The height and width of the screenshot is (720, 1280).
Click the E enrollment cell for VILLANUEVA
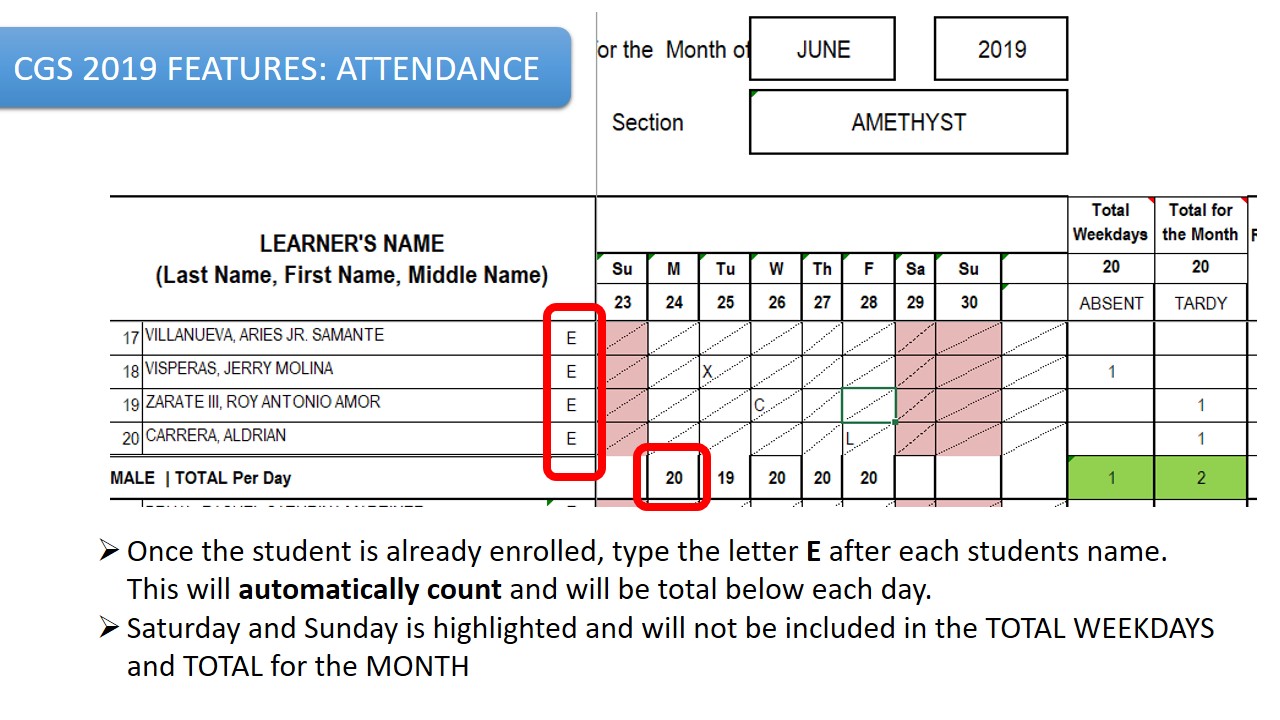(x=571, y=338)
